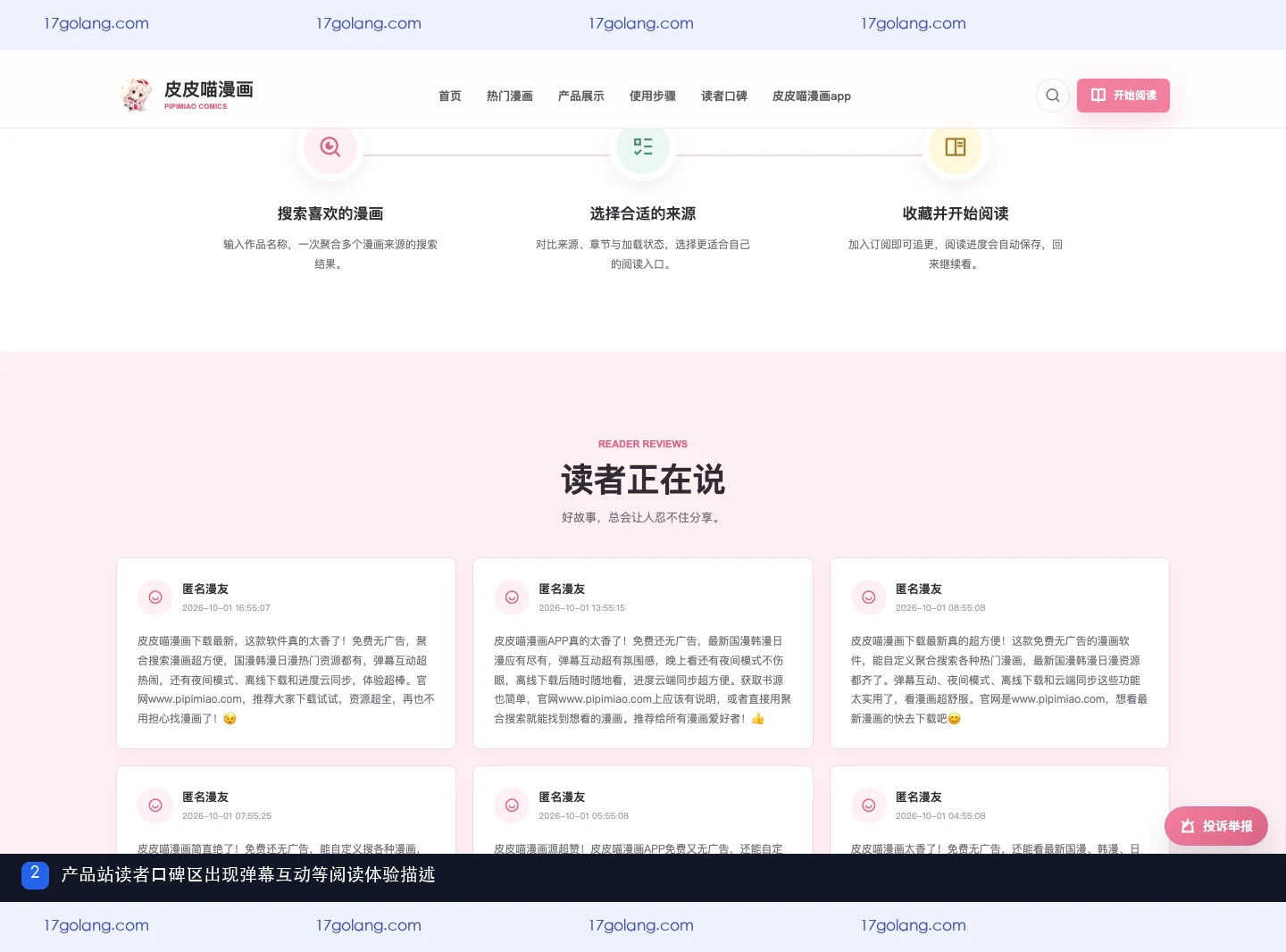Click the Pipimiao Comics mascot logo
Viewport: 1286px width, 952px height.
[x=137, y=95]
